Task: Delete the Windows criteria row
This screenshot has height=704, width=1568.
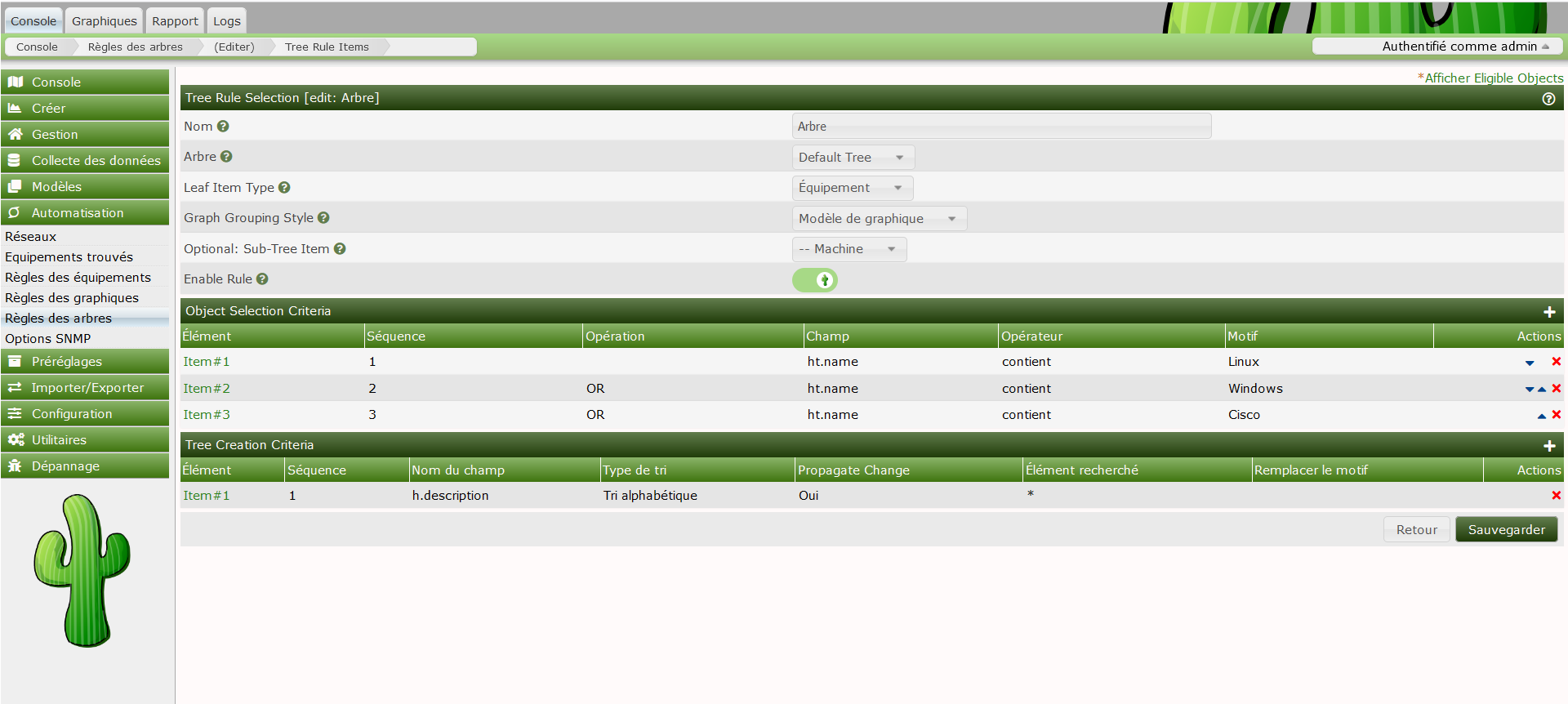Action: pyautogui.click(x=1556, y=389)
